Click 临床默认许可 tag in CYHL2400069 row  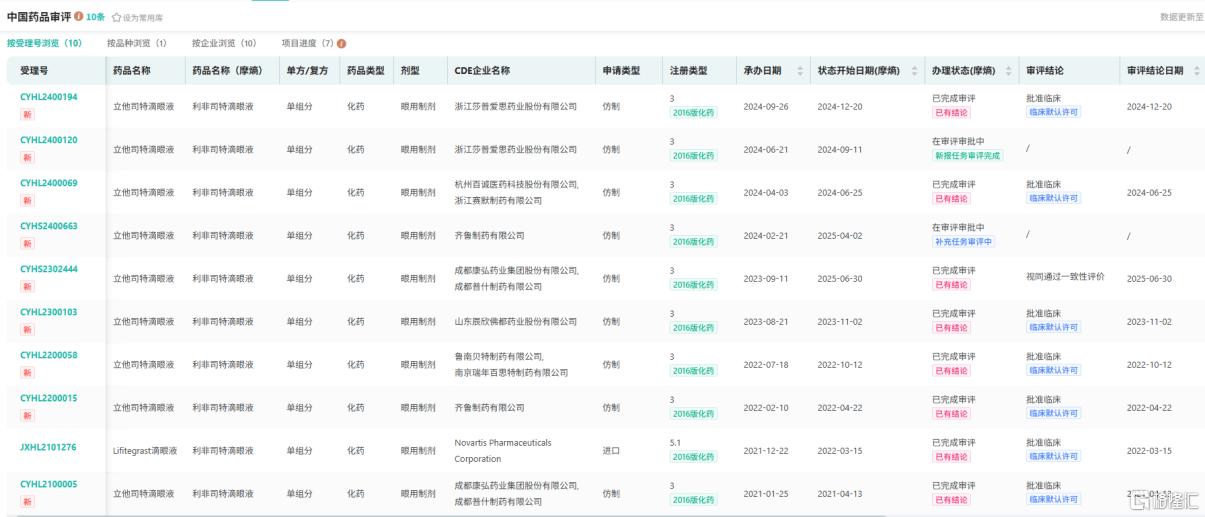pyautogui.click(x=1053, y=199)
